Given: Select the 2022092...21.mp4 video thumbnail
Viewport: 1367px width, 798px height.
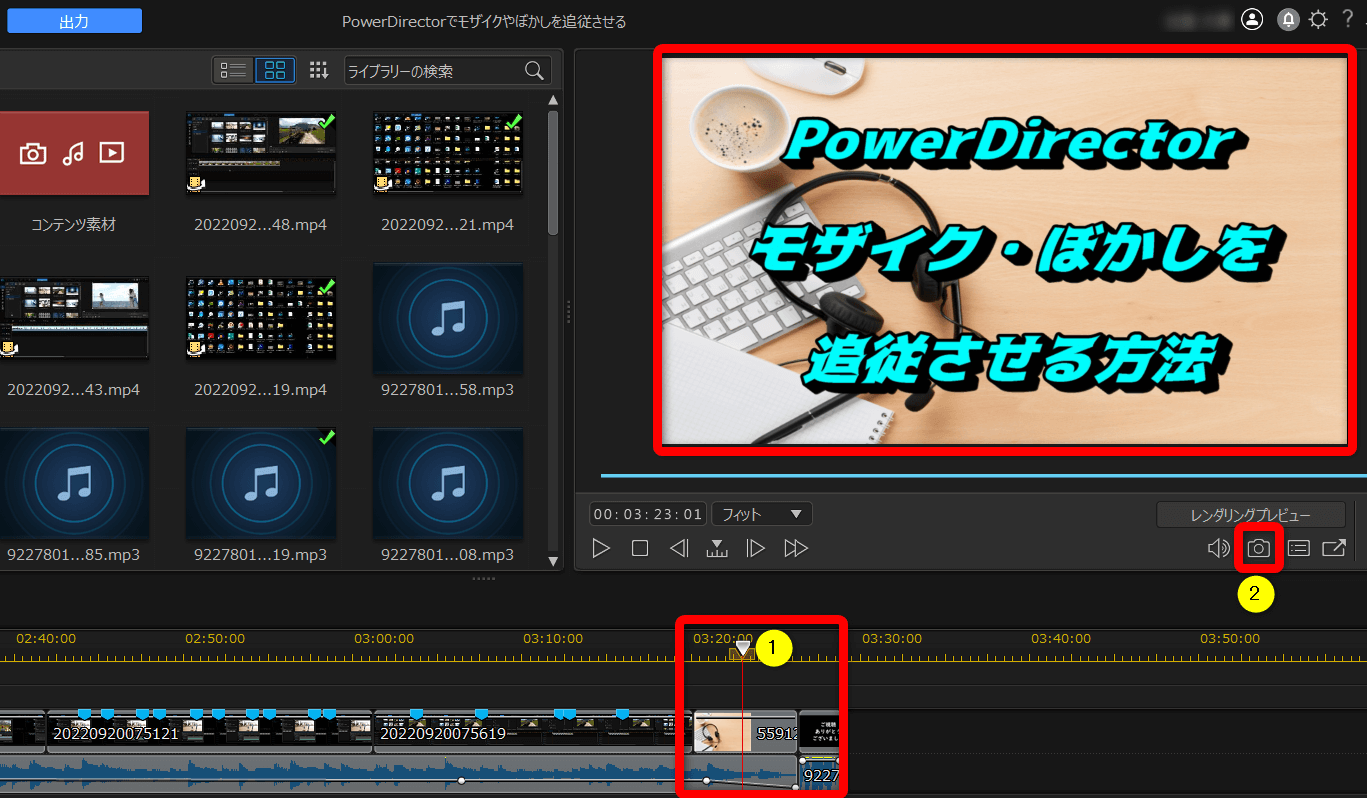Looking at the screenshot, I should pos(448,153).
